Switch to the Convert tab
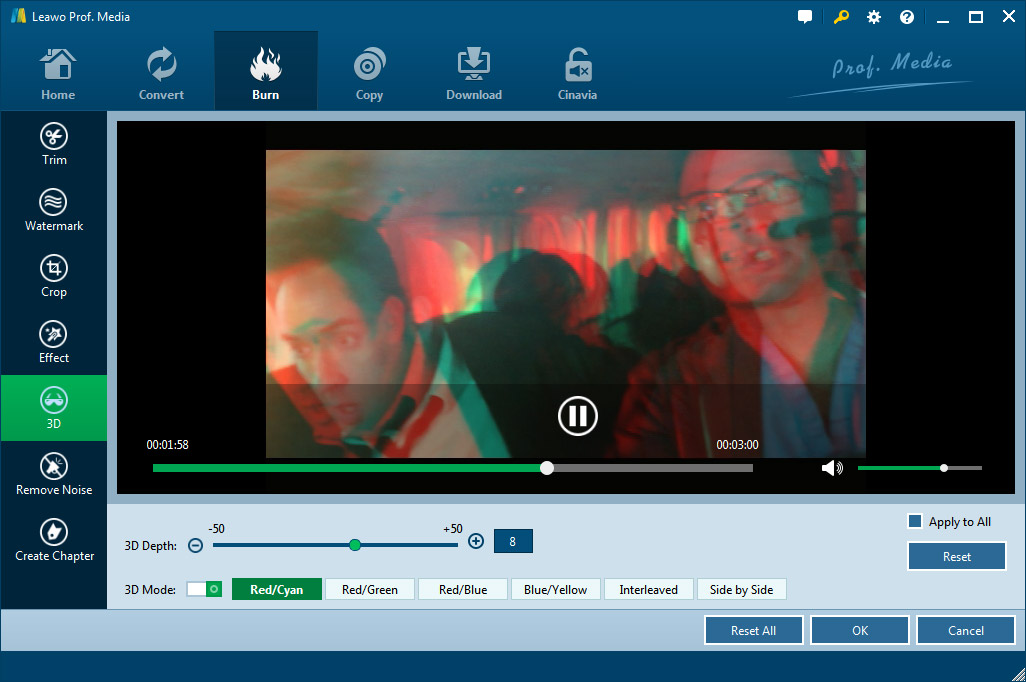Image resolution: width=1026 pixels, height=682 pixels. coord(161,74)
